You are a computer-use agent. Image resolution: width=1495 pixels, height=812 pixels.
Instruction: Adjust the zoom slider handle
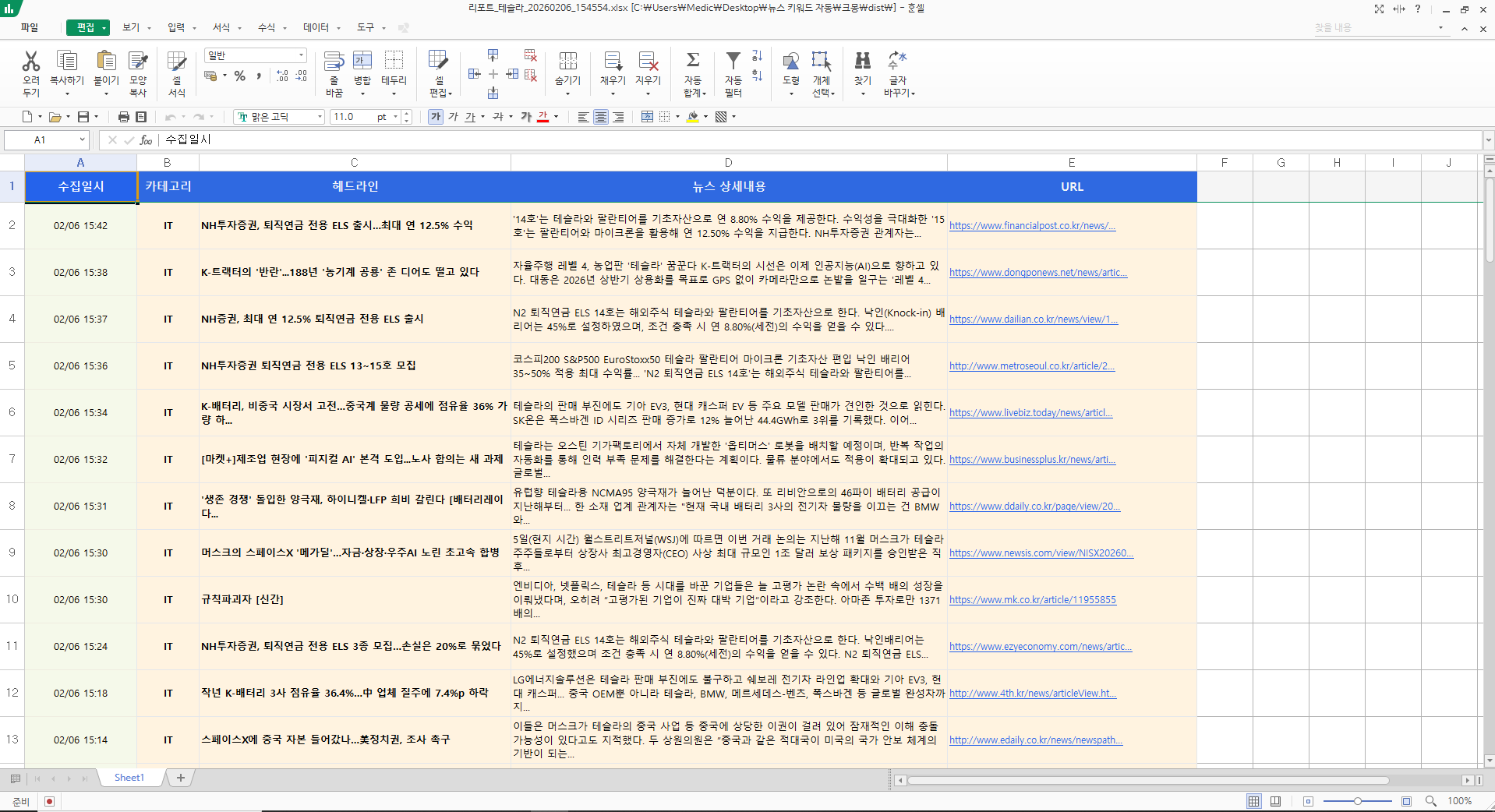click(x=1357, y=801)
